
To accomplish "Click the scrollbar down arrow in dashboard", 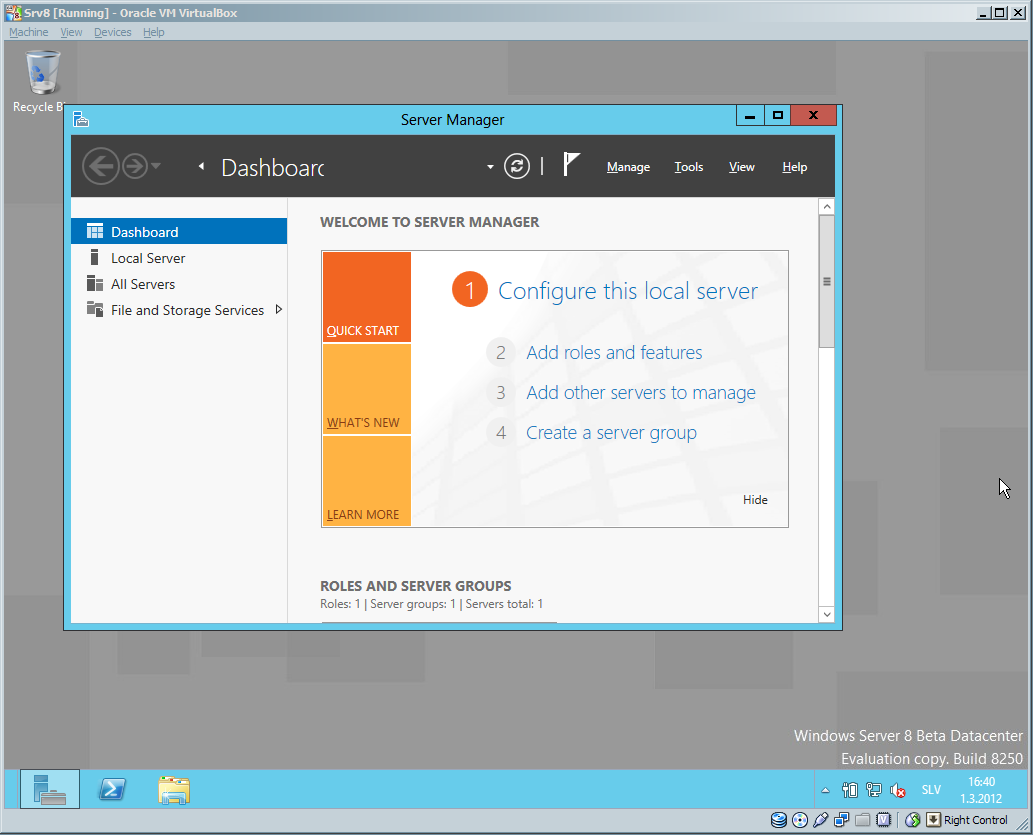I will [827, 614].
